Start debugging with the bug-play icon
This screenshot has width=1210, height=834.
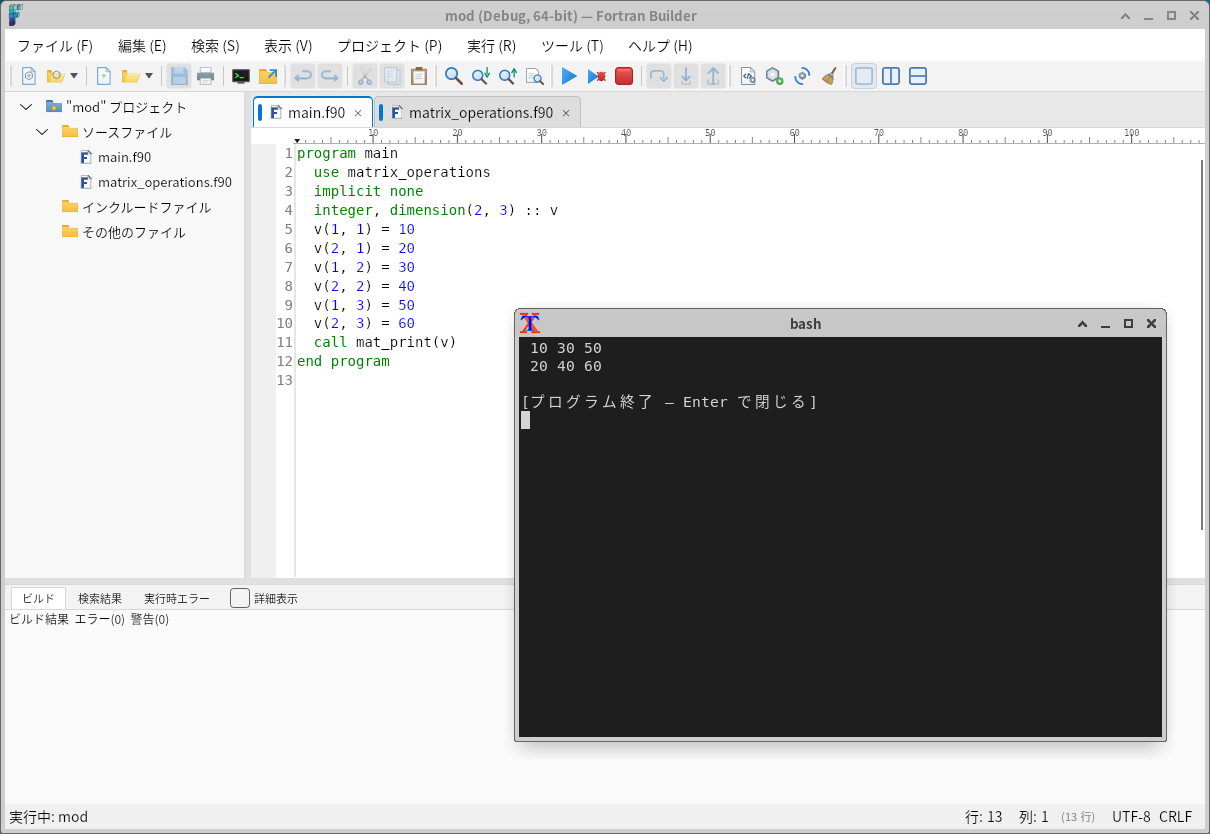597,76
